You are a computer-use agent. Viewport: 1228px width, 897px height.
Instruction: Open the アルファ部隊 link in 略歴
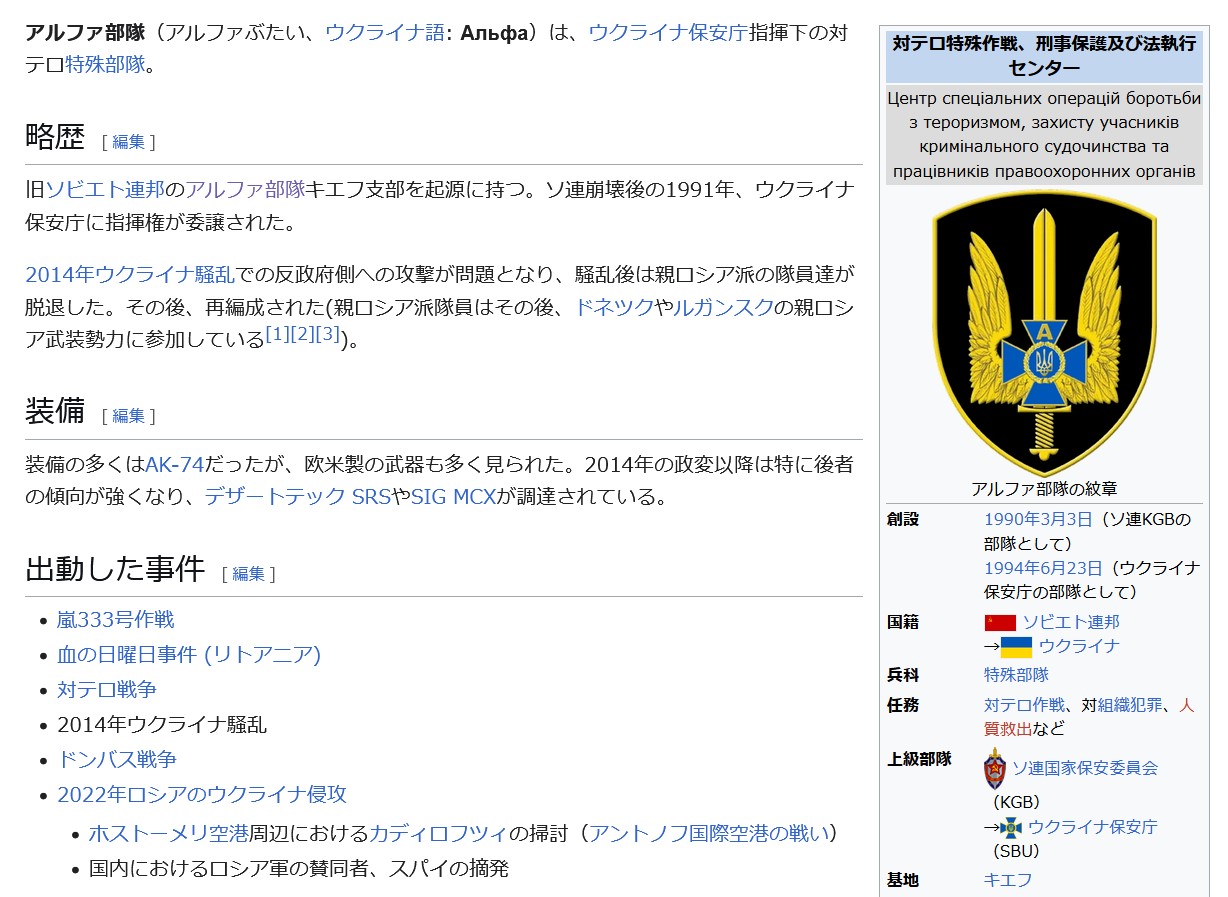click(245, 189)
